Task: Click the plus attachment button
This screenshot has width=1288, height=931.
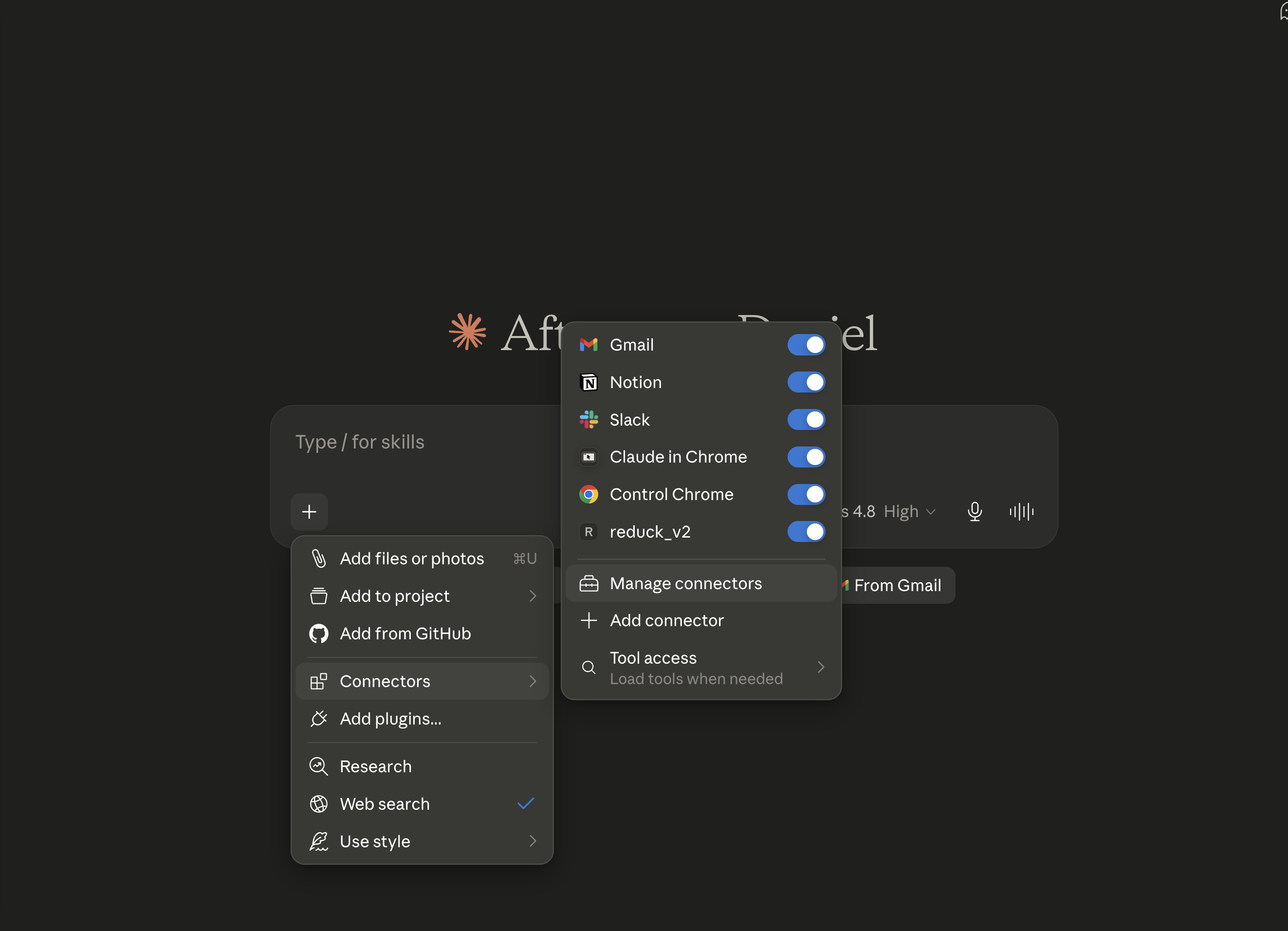Action: tap(309, 512)
